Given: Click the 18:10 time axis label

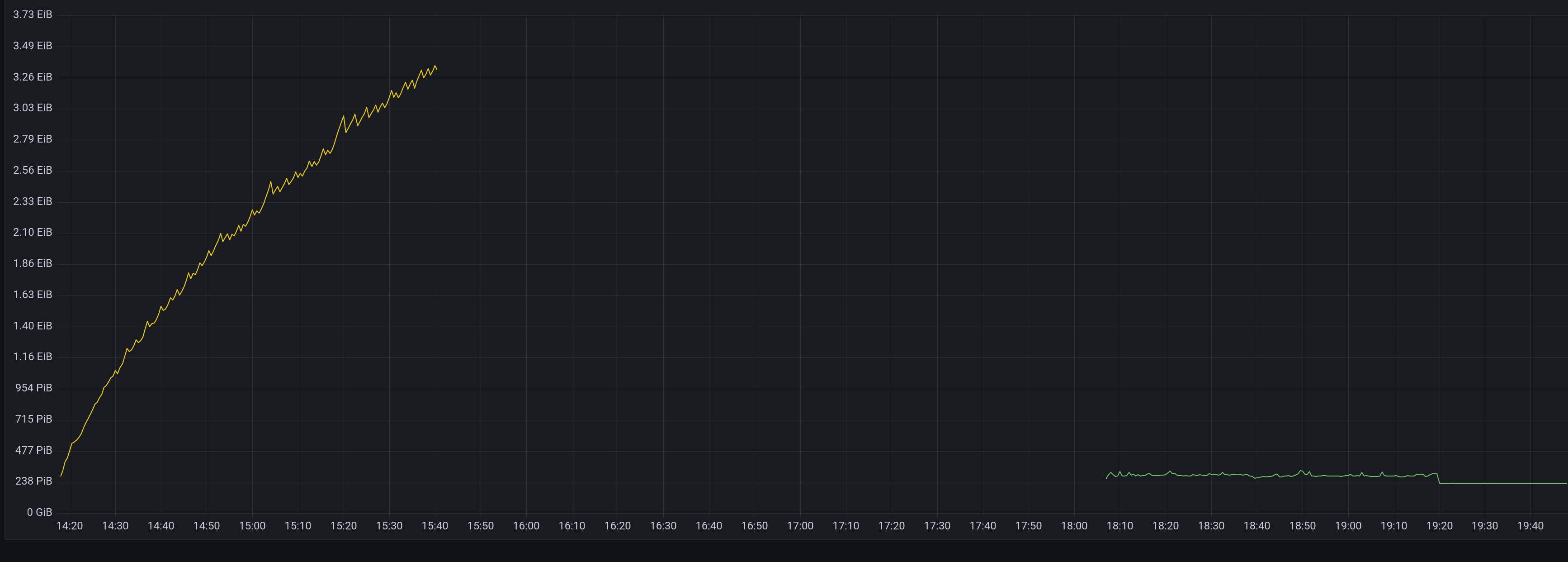Looking at the screenshot, I should pyautogui.click(x=1120, y=525).
